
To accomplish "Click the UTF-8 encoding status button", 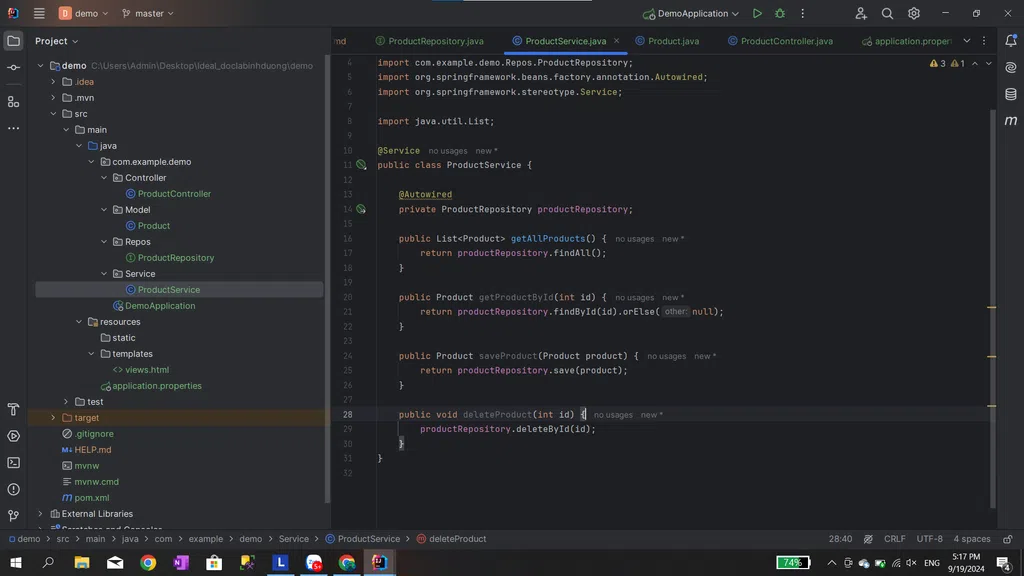I will pyautogui.click(x=929, y=539).
